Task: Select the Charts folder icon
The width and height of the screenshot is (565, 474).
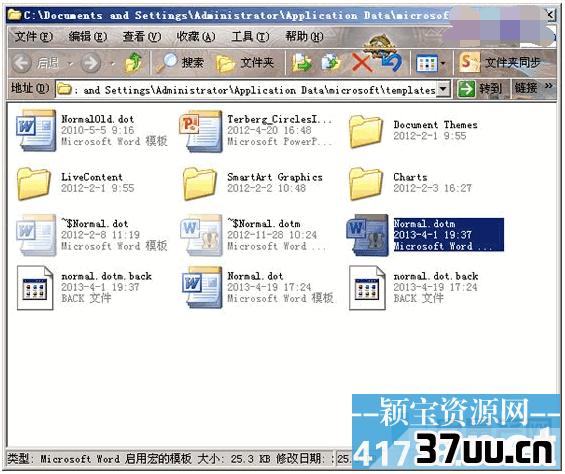Action: pos(366,183)
